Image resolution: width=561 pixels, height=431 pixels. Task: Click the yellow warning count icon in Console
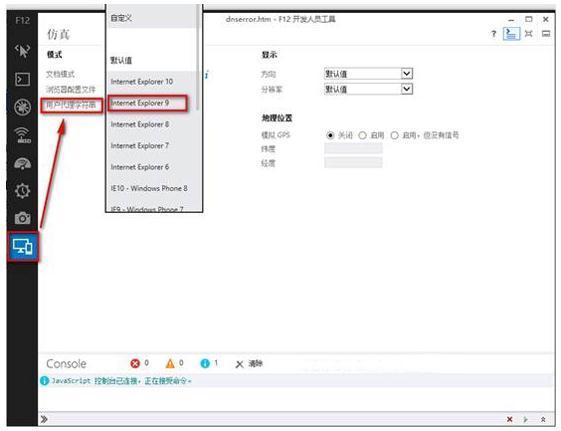coord(170,363)
